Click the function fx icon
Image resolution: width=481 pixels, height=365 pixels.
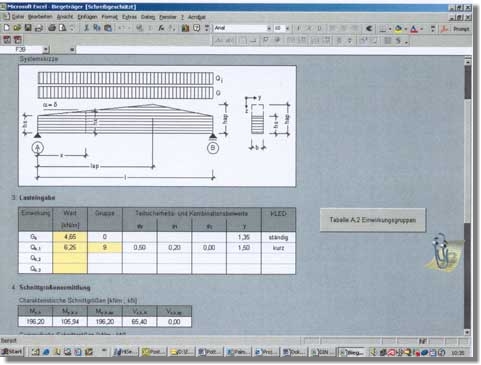(x=161, y=28)
